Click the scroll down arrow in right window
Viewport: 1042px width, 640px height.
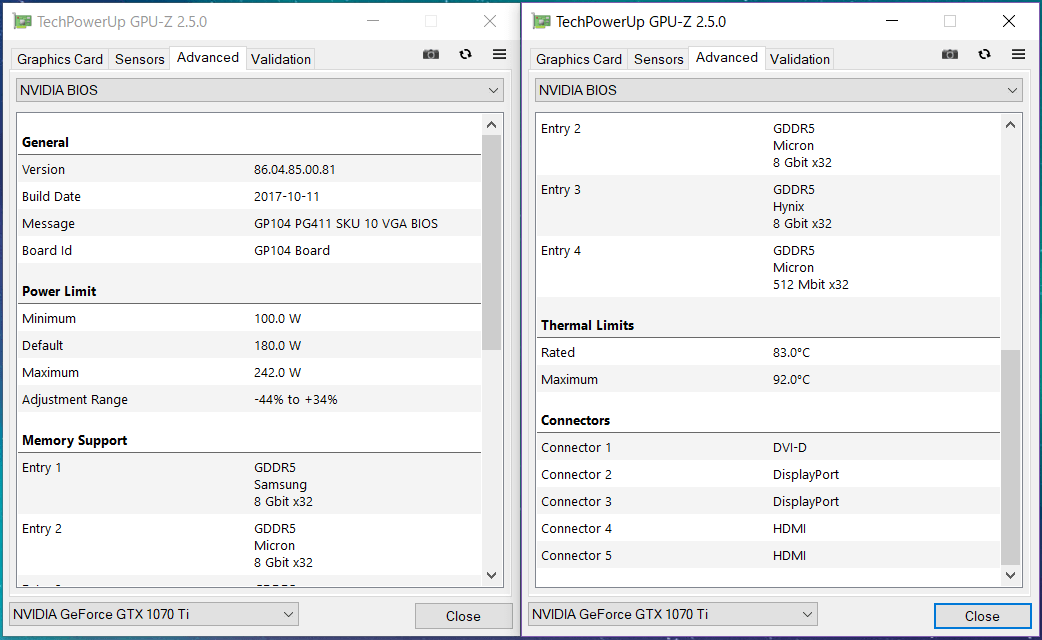click(1010, 576)
